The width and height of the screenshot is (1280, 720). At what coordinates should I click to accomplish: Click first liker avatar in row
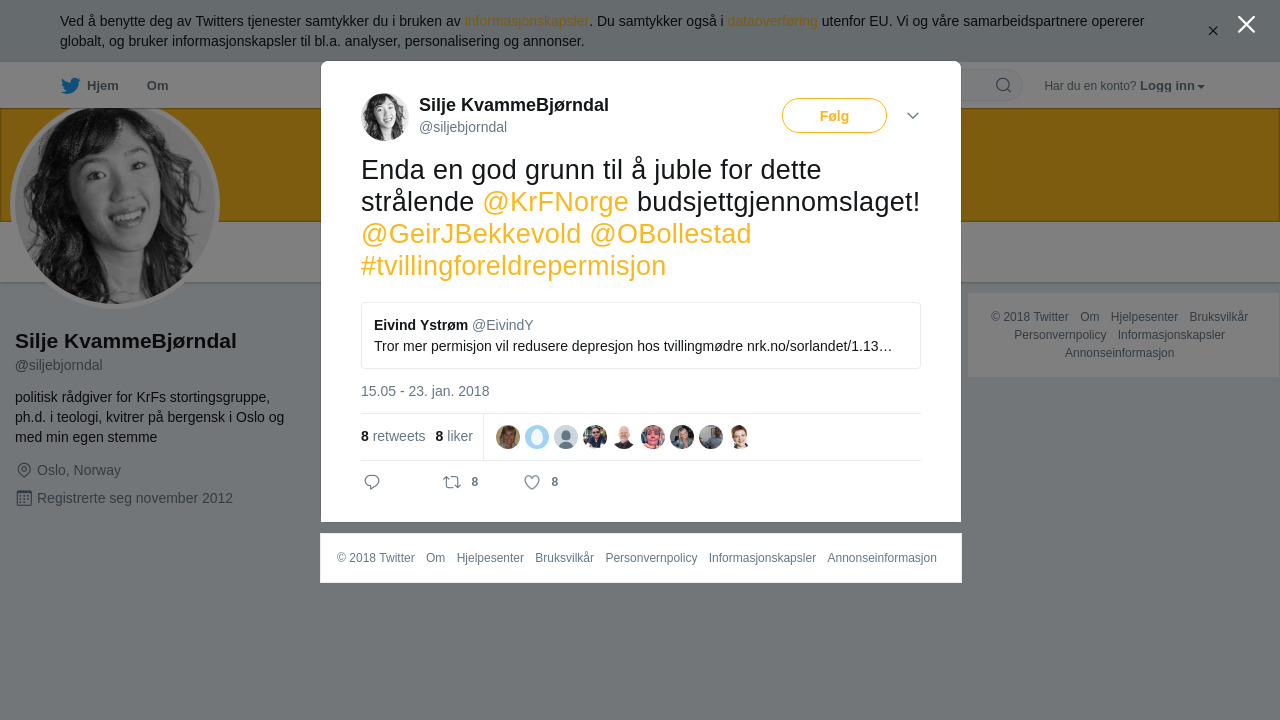[x=508, y=437]
